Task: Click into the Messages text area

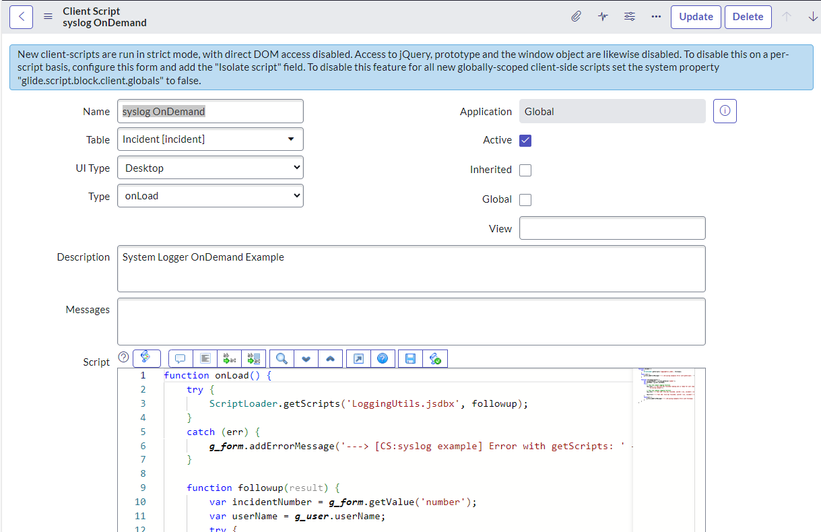Action: tap(411, 322)
